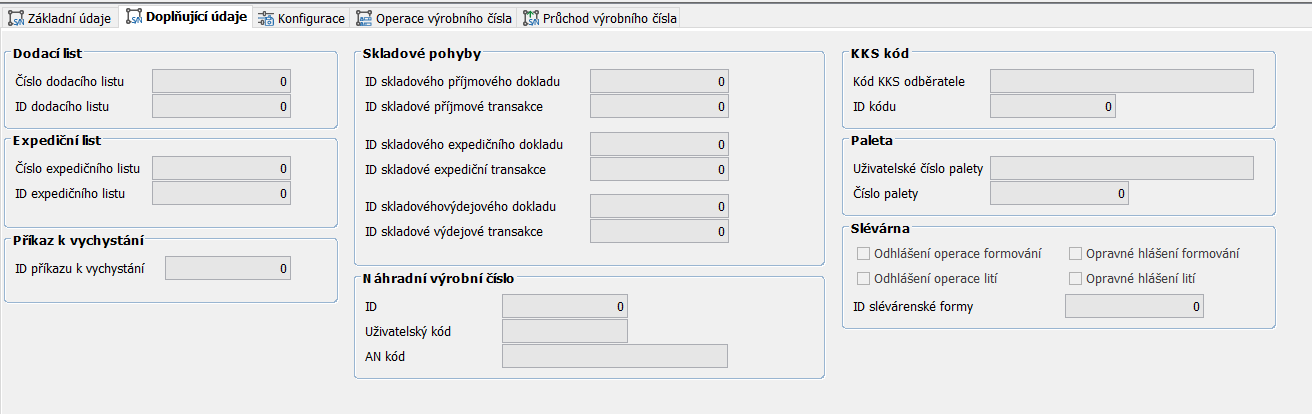Click the Uživatelské číslo palety field

tap(1121, 168)
